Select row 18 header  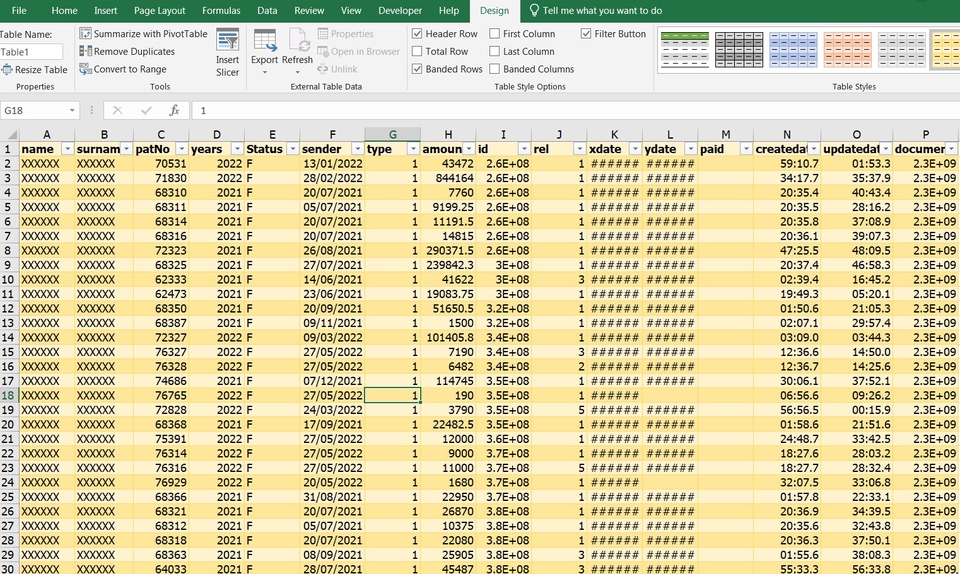tap(9, 395)
